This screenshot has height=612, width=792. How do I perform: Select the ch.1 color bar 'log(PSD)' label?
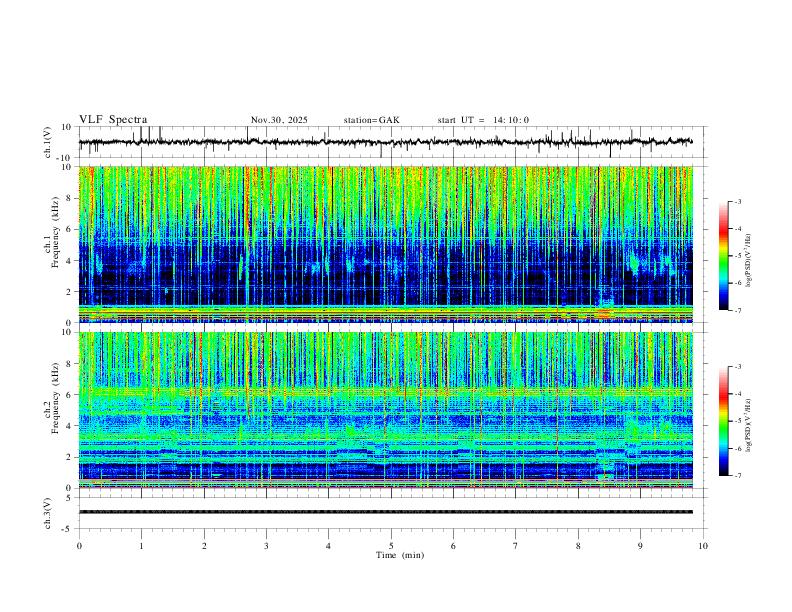pyautogui.click(x=749, y=261)
